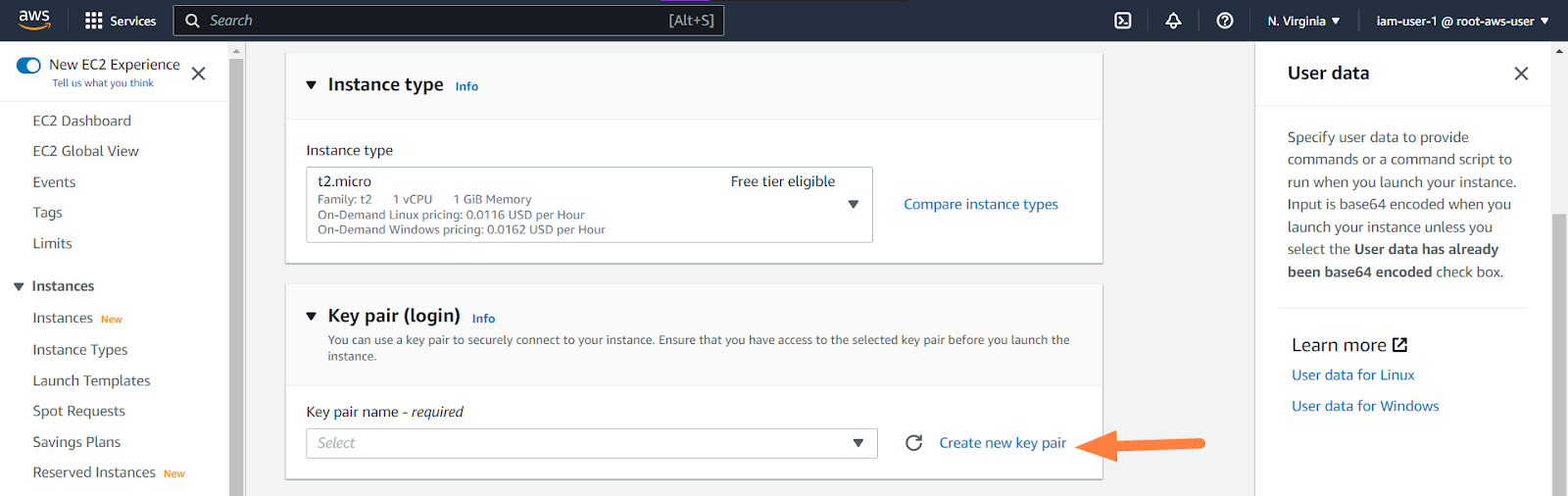Go to Spot Requests
The image size is (1568, 496).
[78, 411]
